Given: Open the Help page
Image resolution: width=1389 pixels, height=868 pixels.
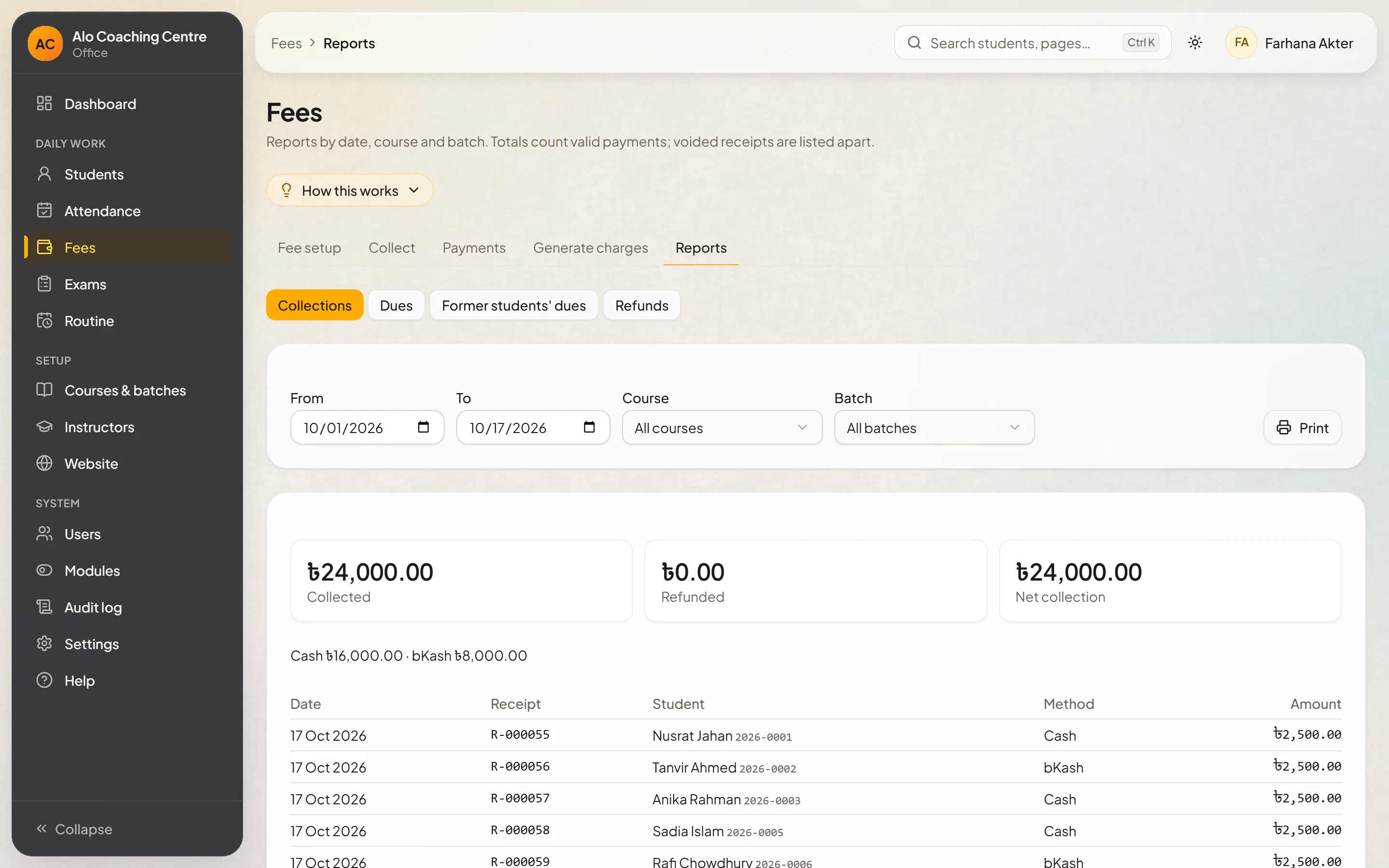Looking at the screenshot, I should coord(127,680).
